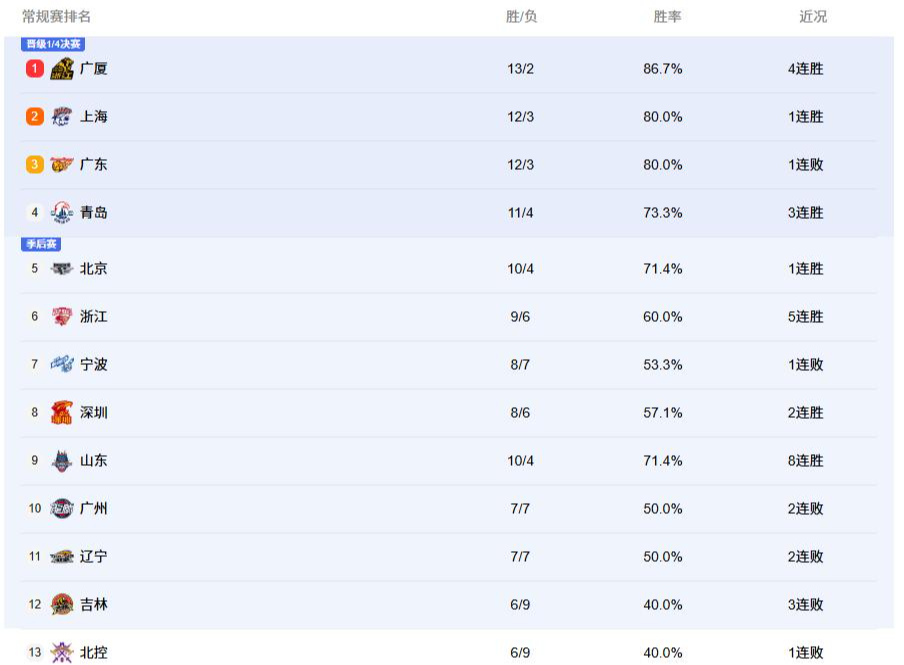This screenshot has width=904, height=665.
Task: Click the Qingdao (青岛) team logo
Action: click(62, 213)
